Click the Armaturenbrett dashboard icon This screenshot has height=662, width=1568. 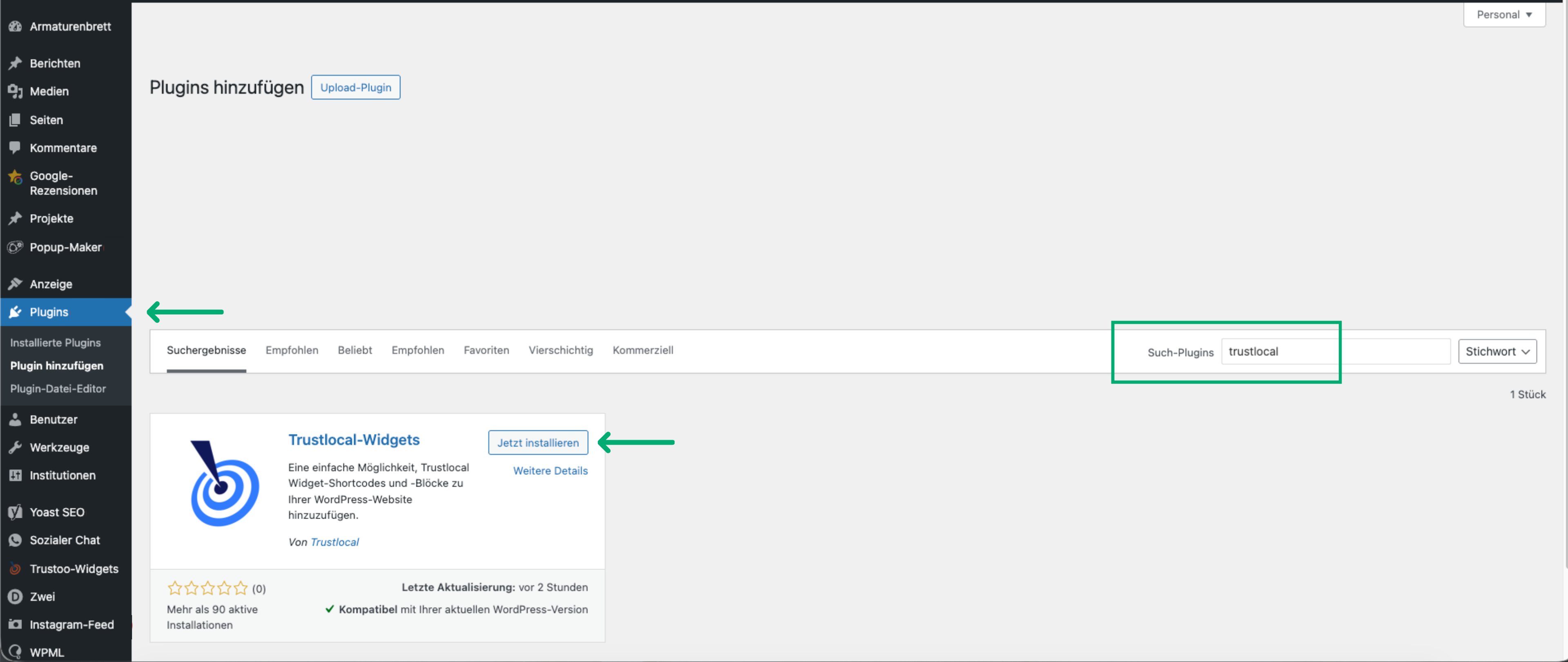(15, 26)
